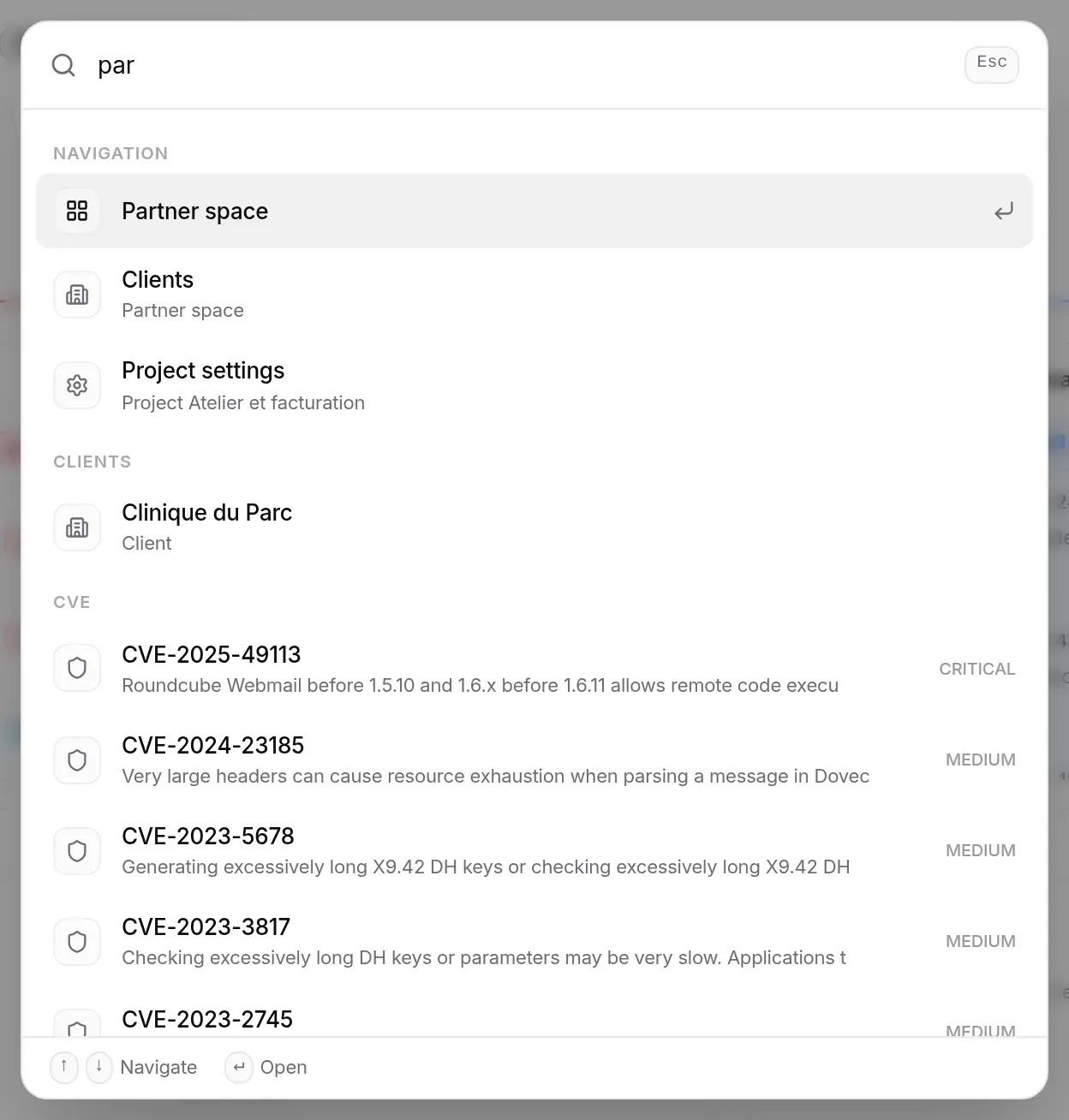Click shield icon for CVE-2023-3817

77,941
